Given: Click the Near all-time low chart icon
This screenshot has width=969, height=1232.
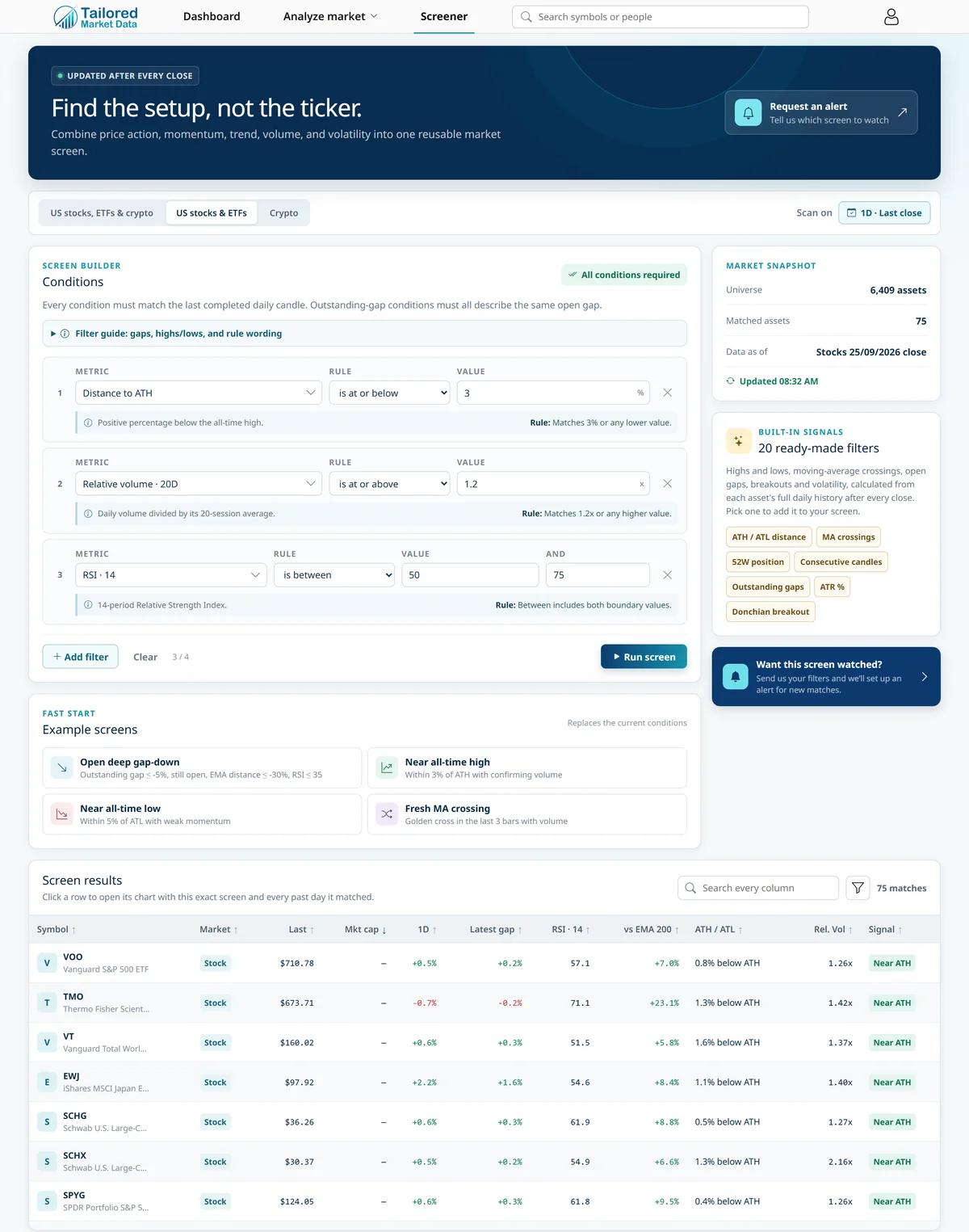Looking at the screenshot, I should pos(62,814).
